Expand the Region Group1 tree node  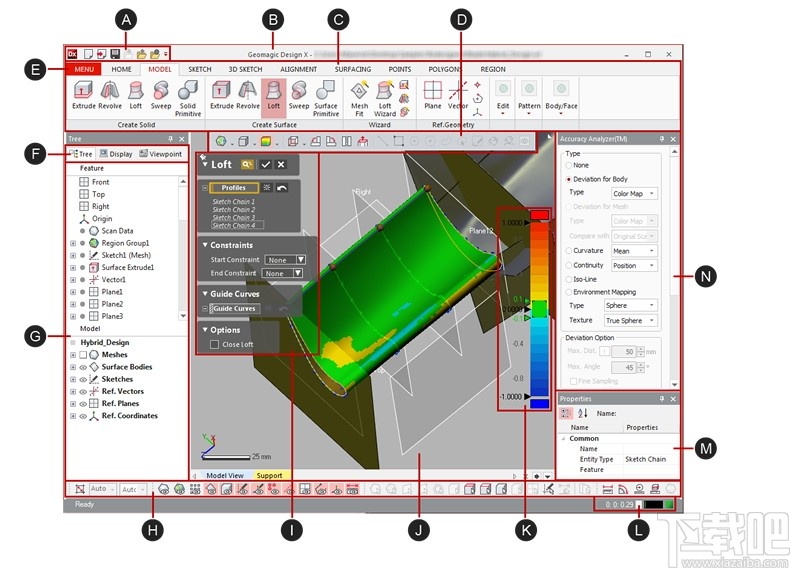[x=73, y=243]
